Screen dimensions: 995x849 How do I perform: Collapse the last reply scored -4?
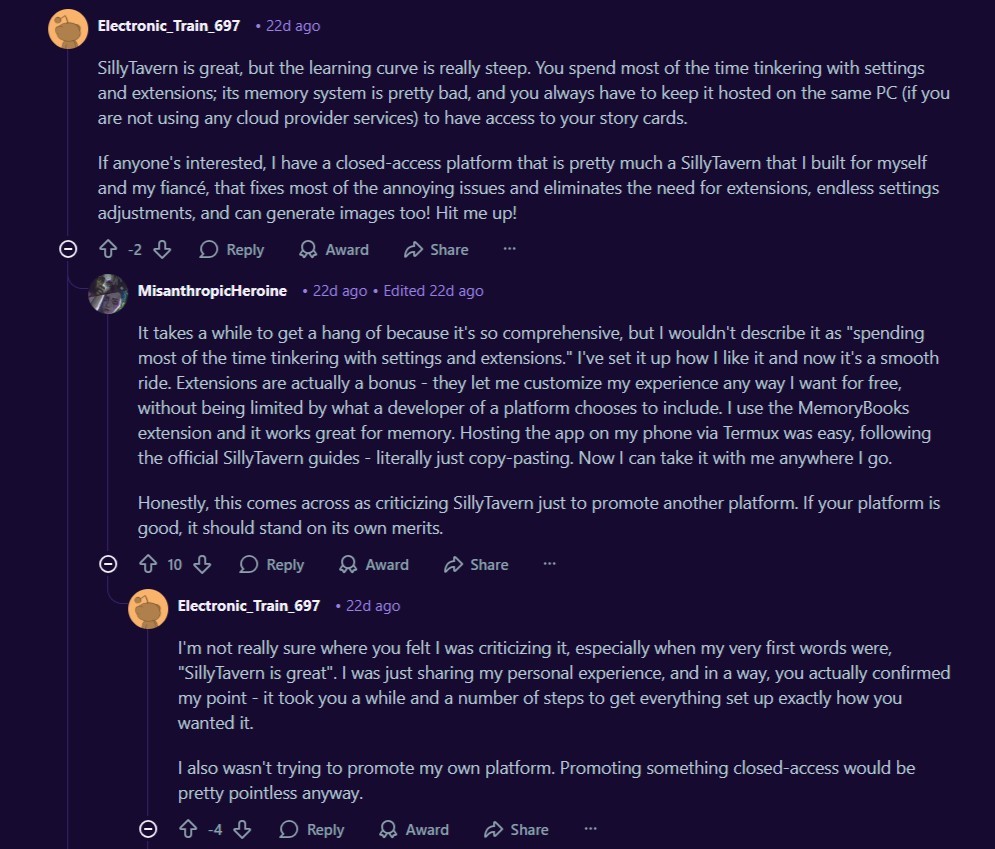pos(148,829)
